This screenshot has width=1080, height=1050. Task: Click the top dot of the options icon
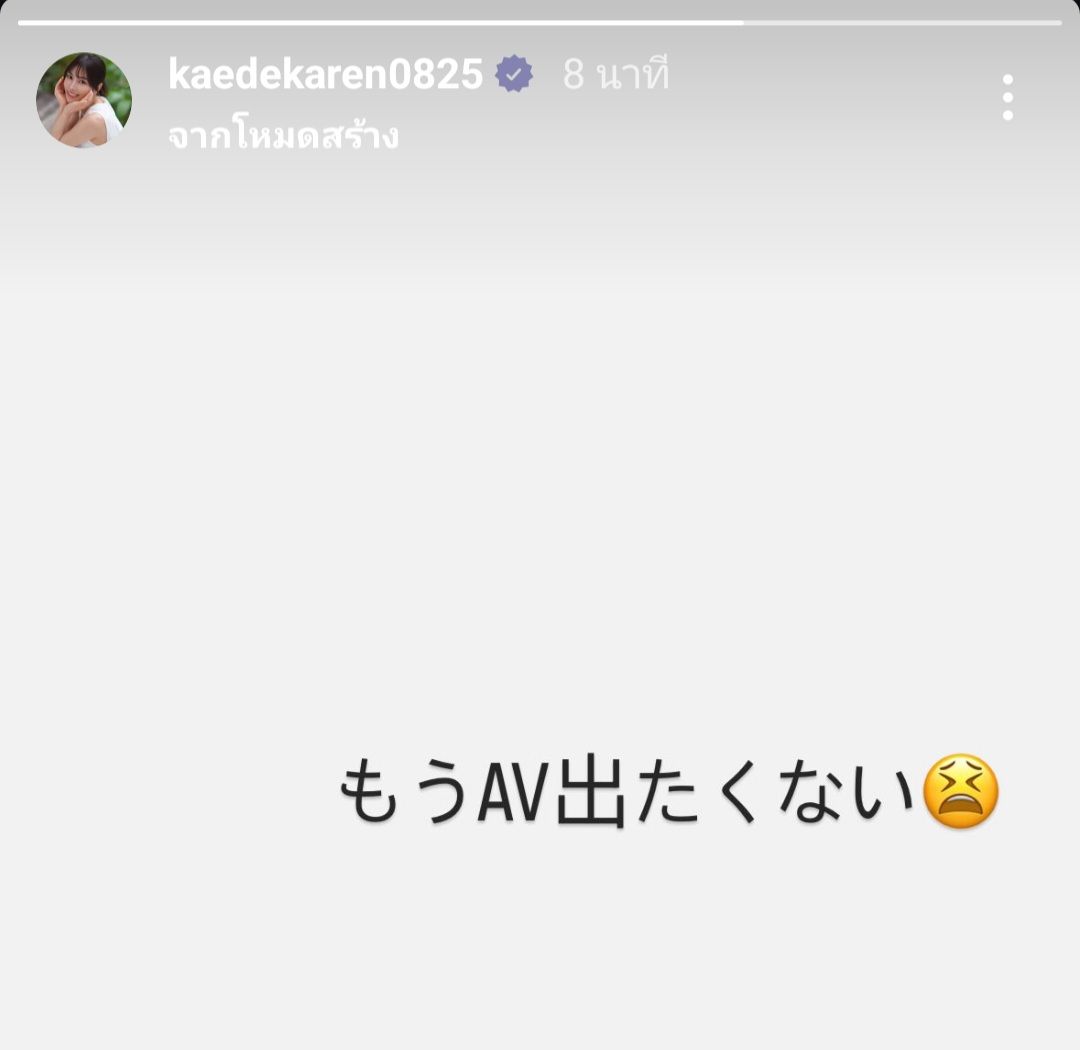[x=1008, y=80]
